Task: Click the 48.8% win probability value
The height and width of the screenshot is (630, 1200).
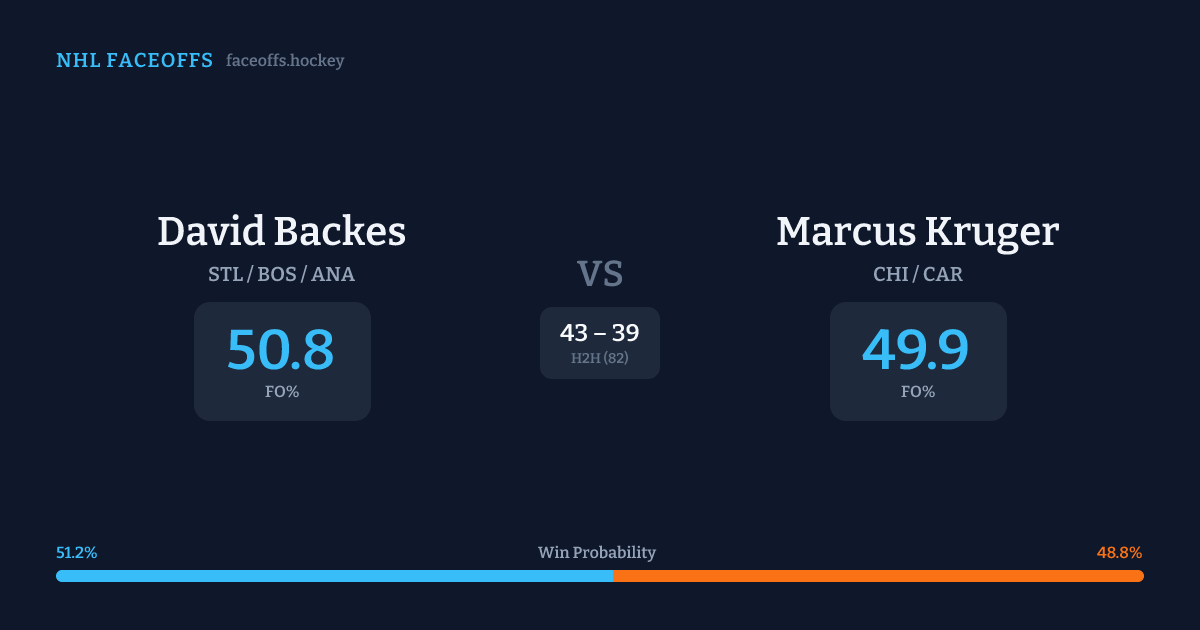Action: click(1119, 553)
